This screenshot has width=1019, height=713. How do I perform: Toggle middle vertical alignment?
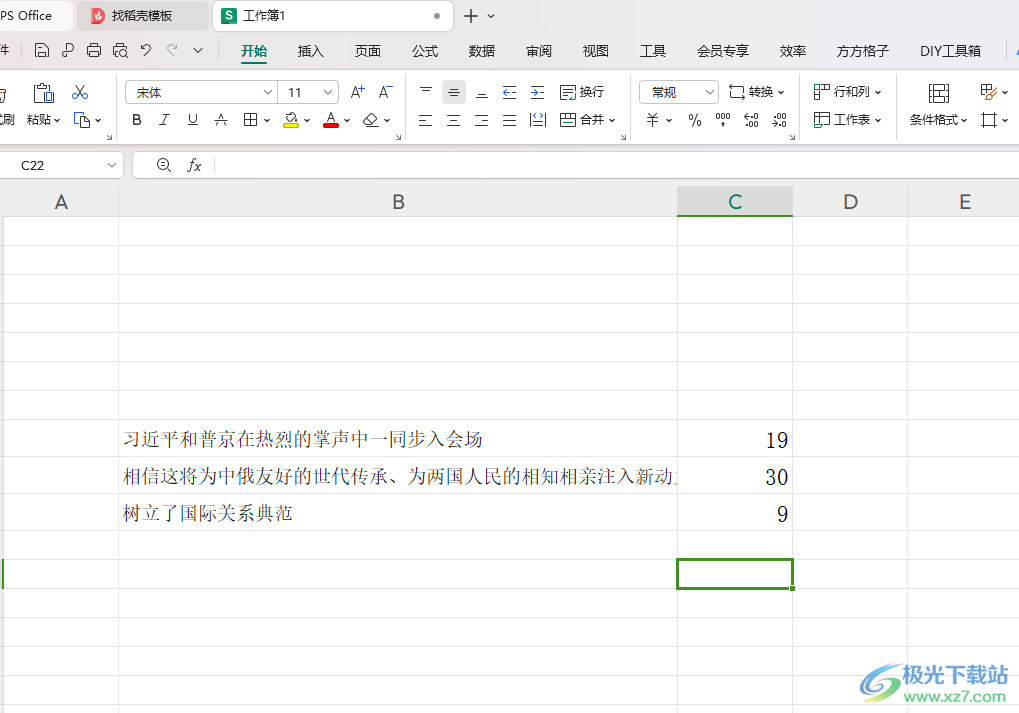454,92
